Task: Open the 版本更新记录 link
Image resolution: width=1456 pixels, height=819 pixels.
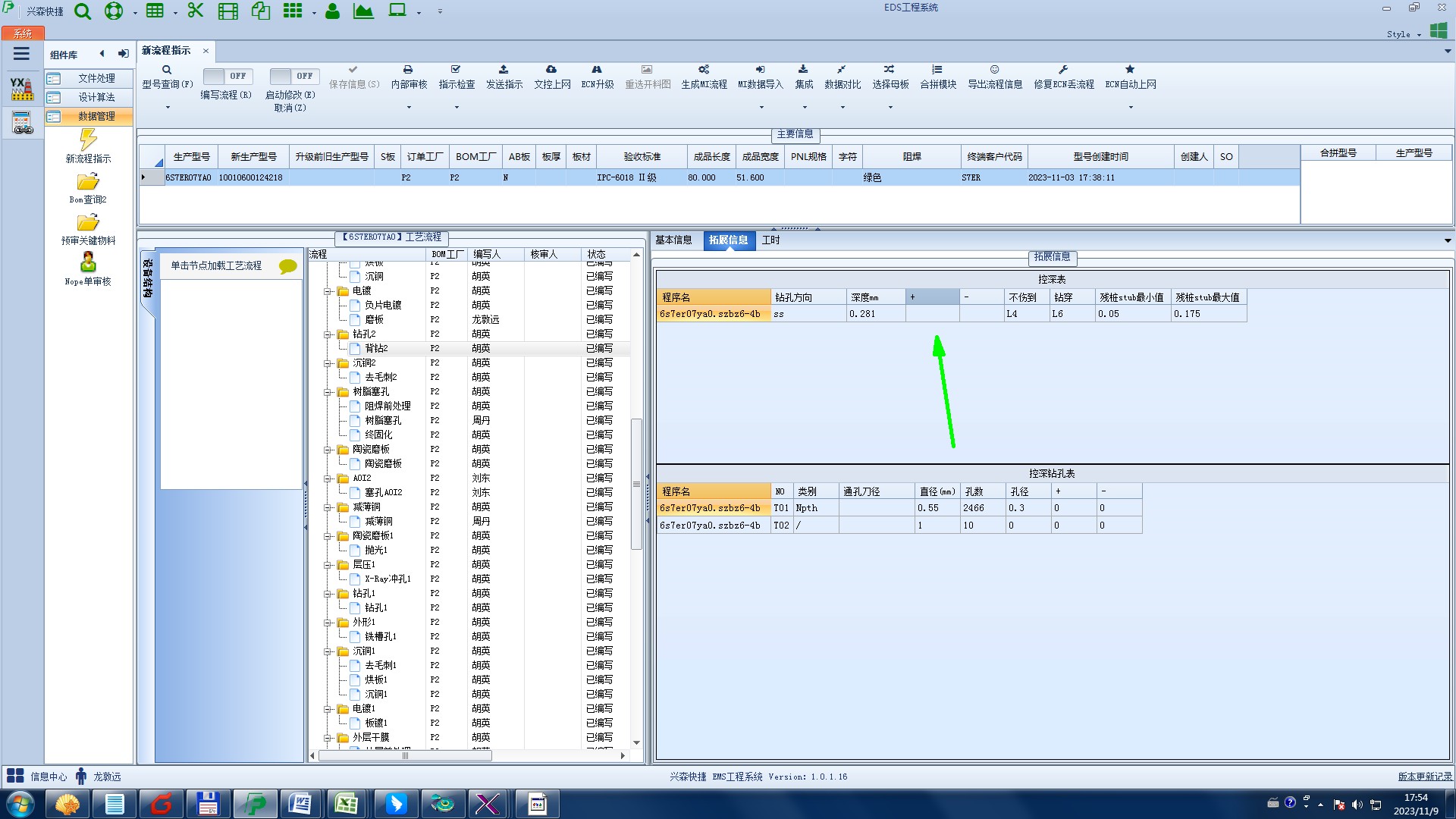Action: coord(1424,777)
